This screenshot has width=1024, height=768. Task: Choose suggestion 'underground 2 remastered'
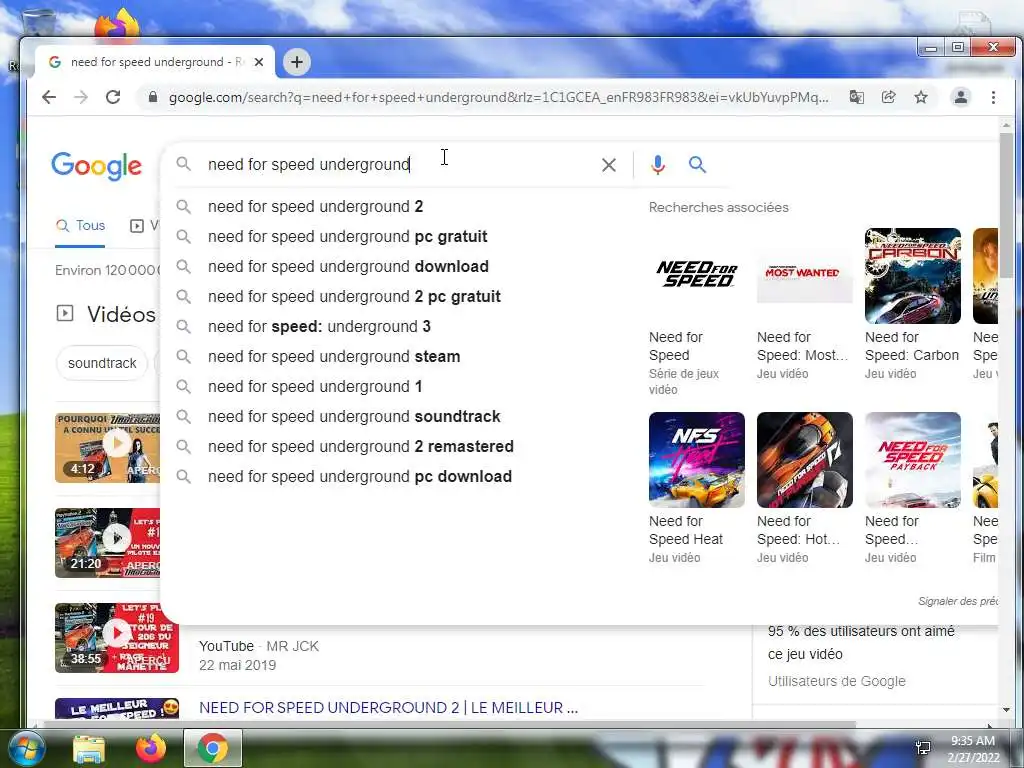360,447
